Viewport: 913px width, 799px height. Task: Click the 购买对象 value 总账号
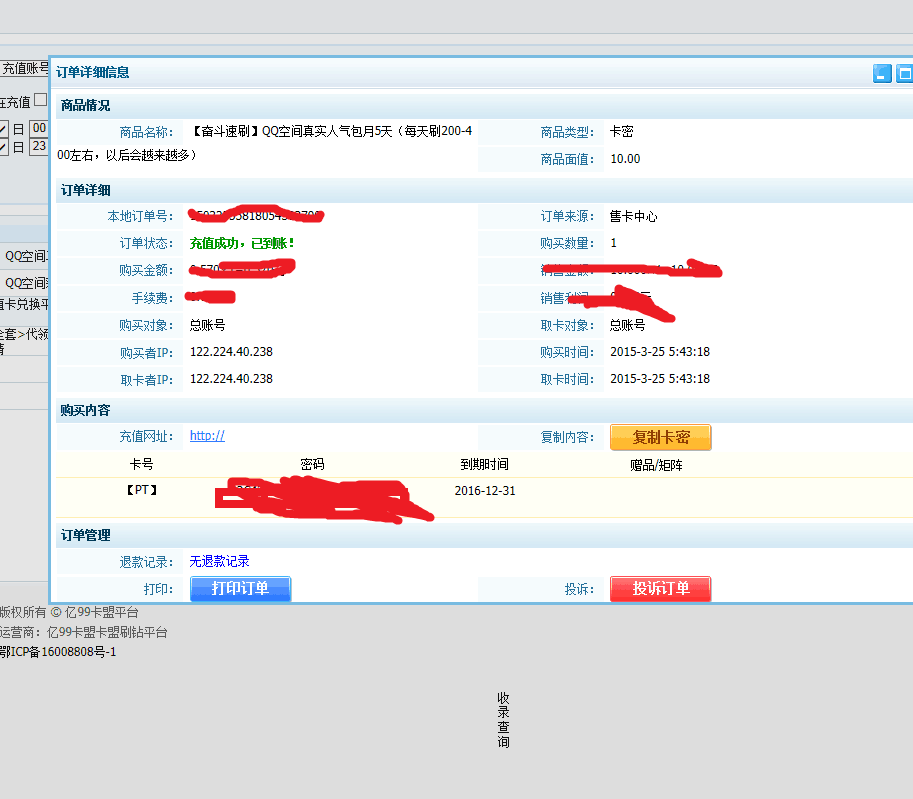coord(207,325)
